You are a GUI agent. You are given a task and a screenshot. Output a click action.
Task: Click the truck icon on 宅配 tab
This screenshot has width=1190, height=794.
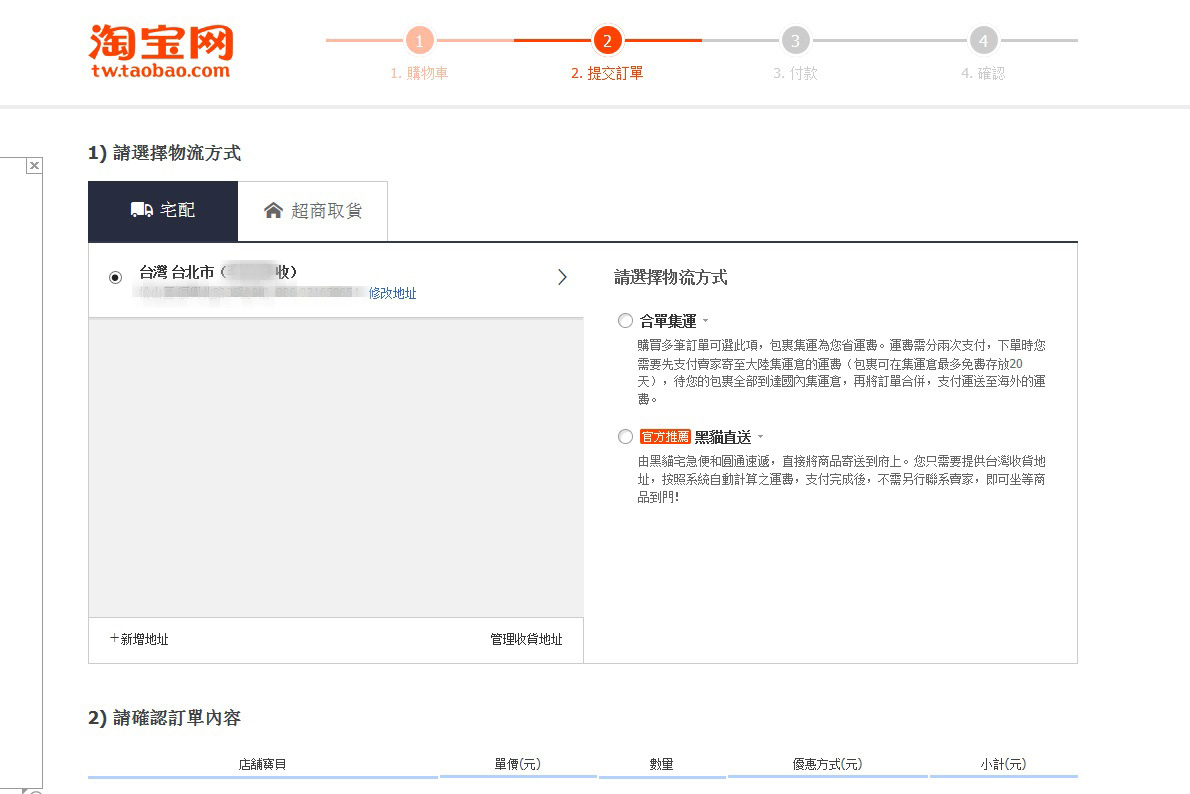141,210
